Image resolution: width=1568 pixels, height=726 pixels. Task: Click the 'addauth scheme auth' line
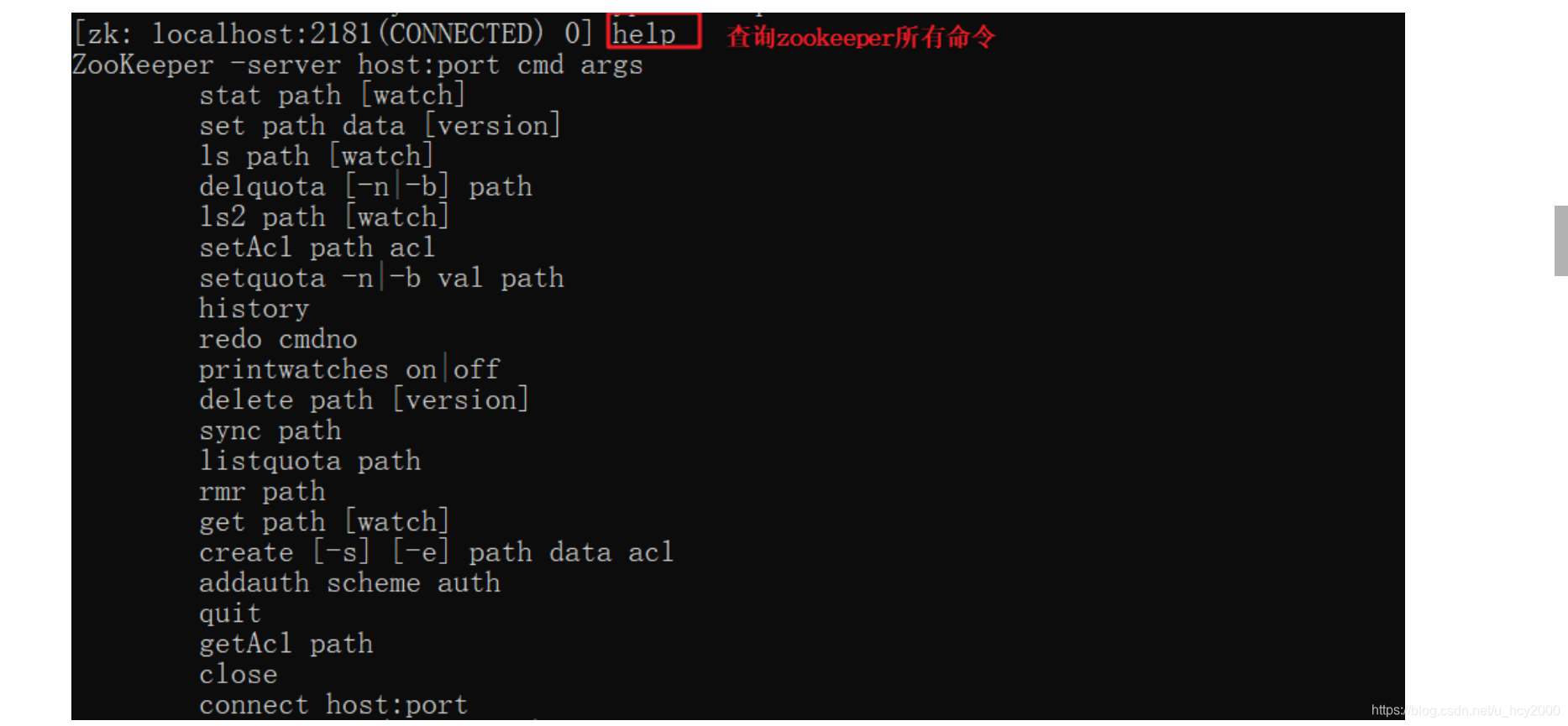tap(349, 582)
